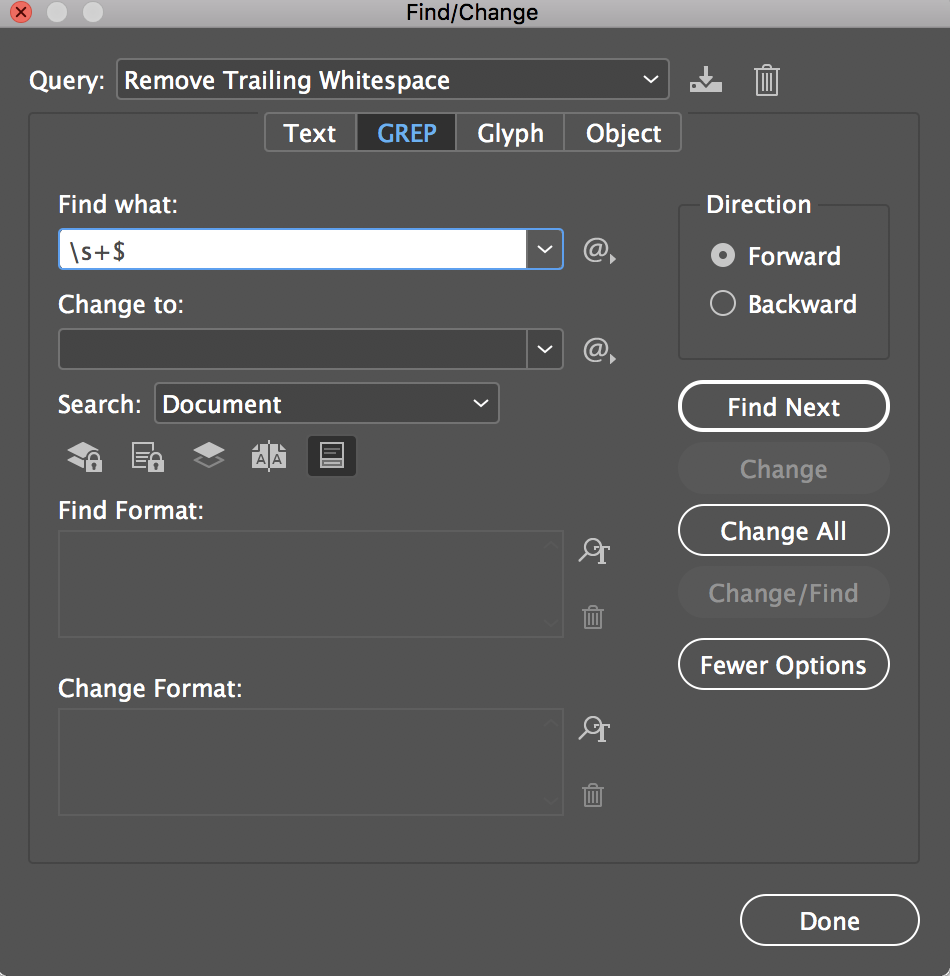The width and height of the screenshot is (950, 976).
Task: Switch to the Glyph tab
Action: [510, 133]
